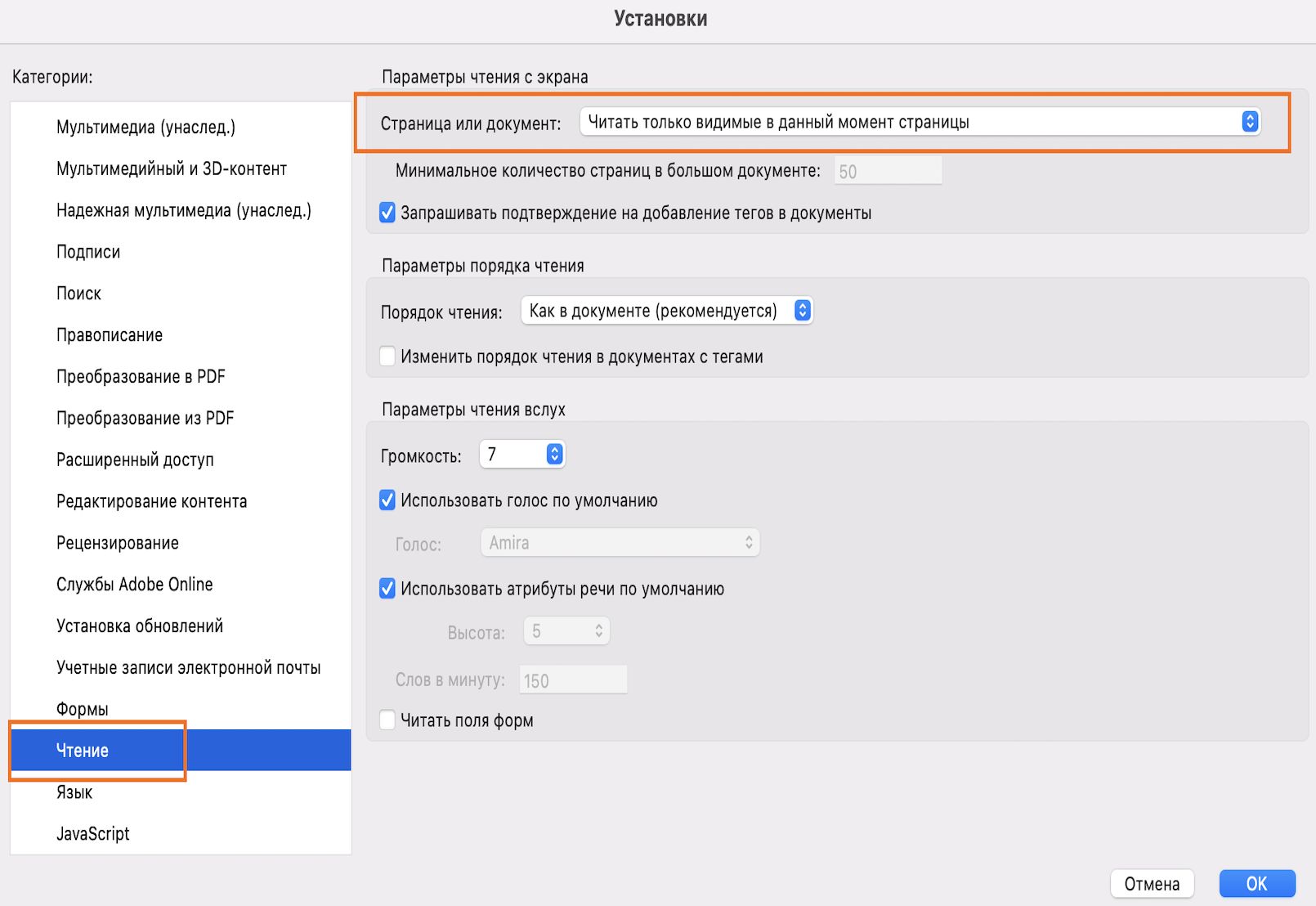Open the «Громкость» volume dropdown
Image resolution: width=1316 pixels, height=906 pixels.
pos(522,455)
